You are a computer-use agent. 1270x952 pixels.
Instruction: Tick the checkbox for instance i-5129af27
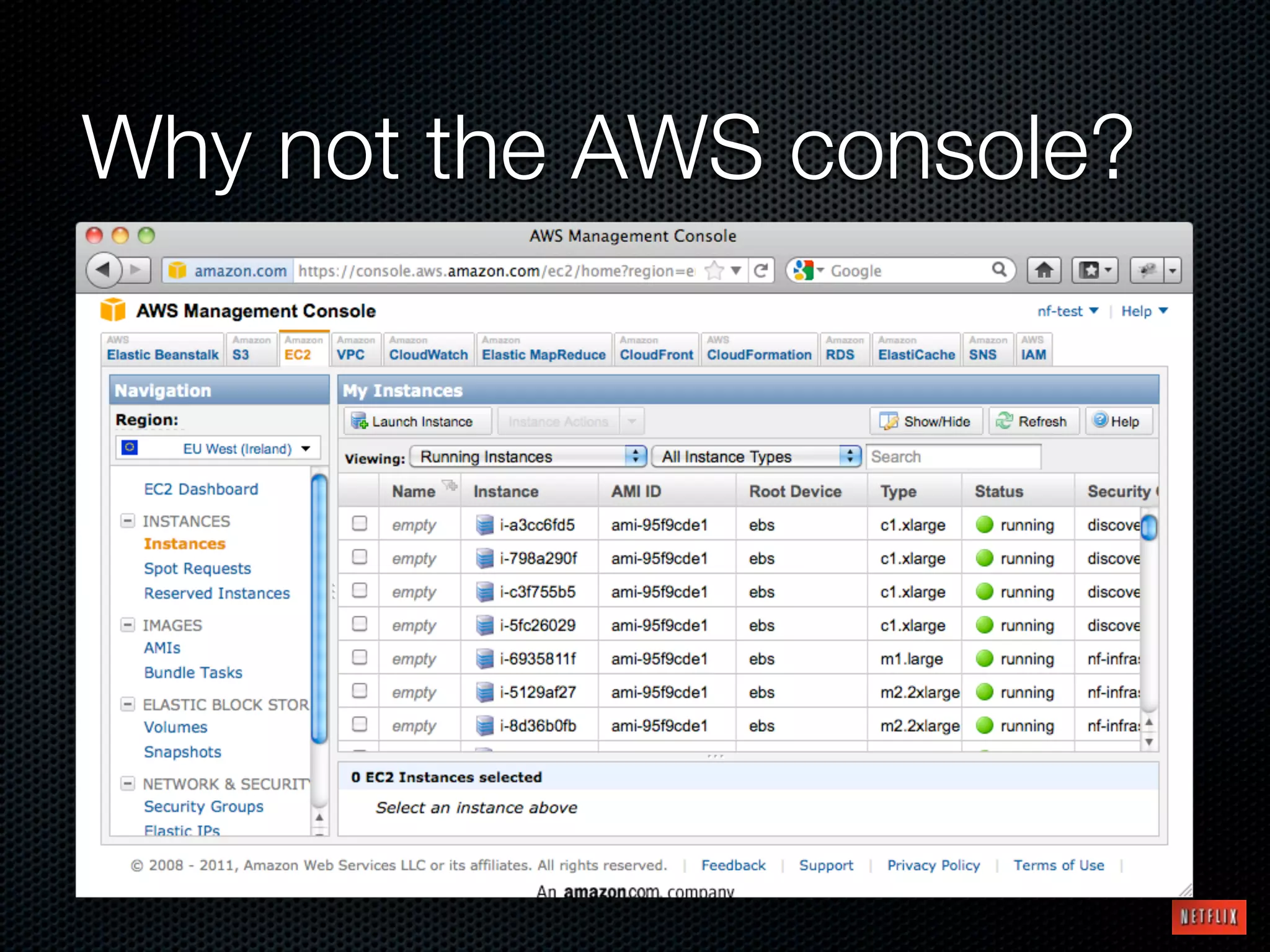pos(360,691)
